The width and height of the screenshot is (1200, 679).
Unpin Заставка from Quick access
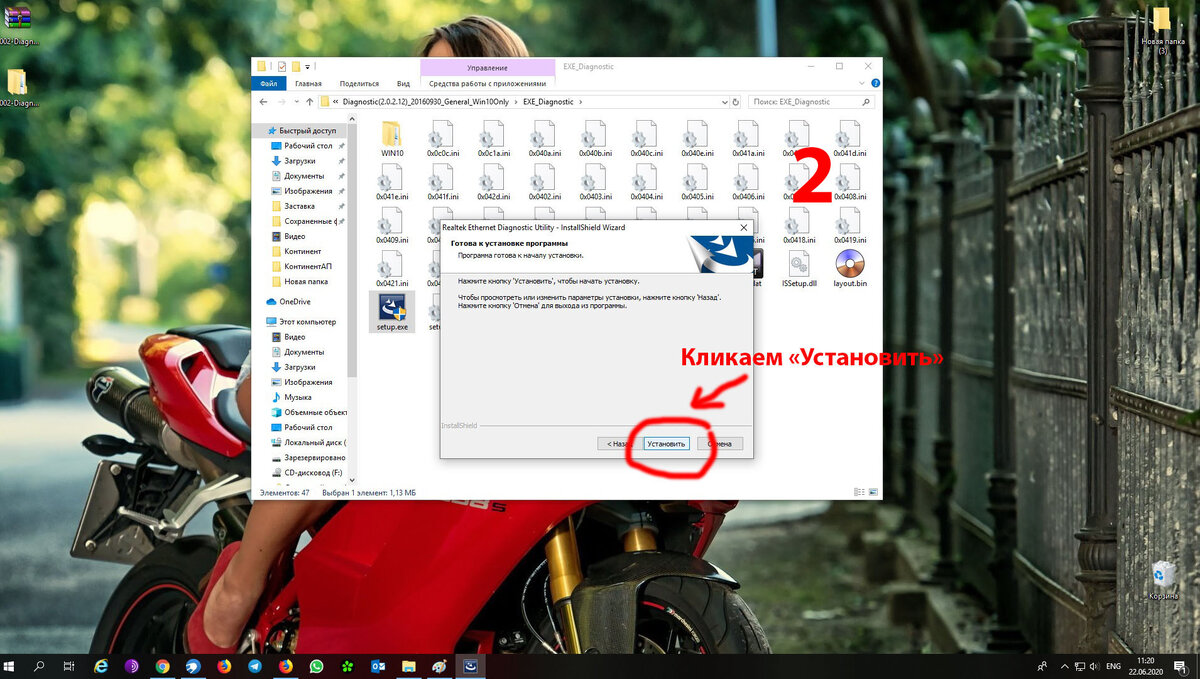coord(341,205)
